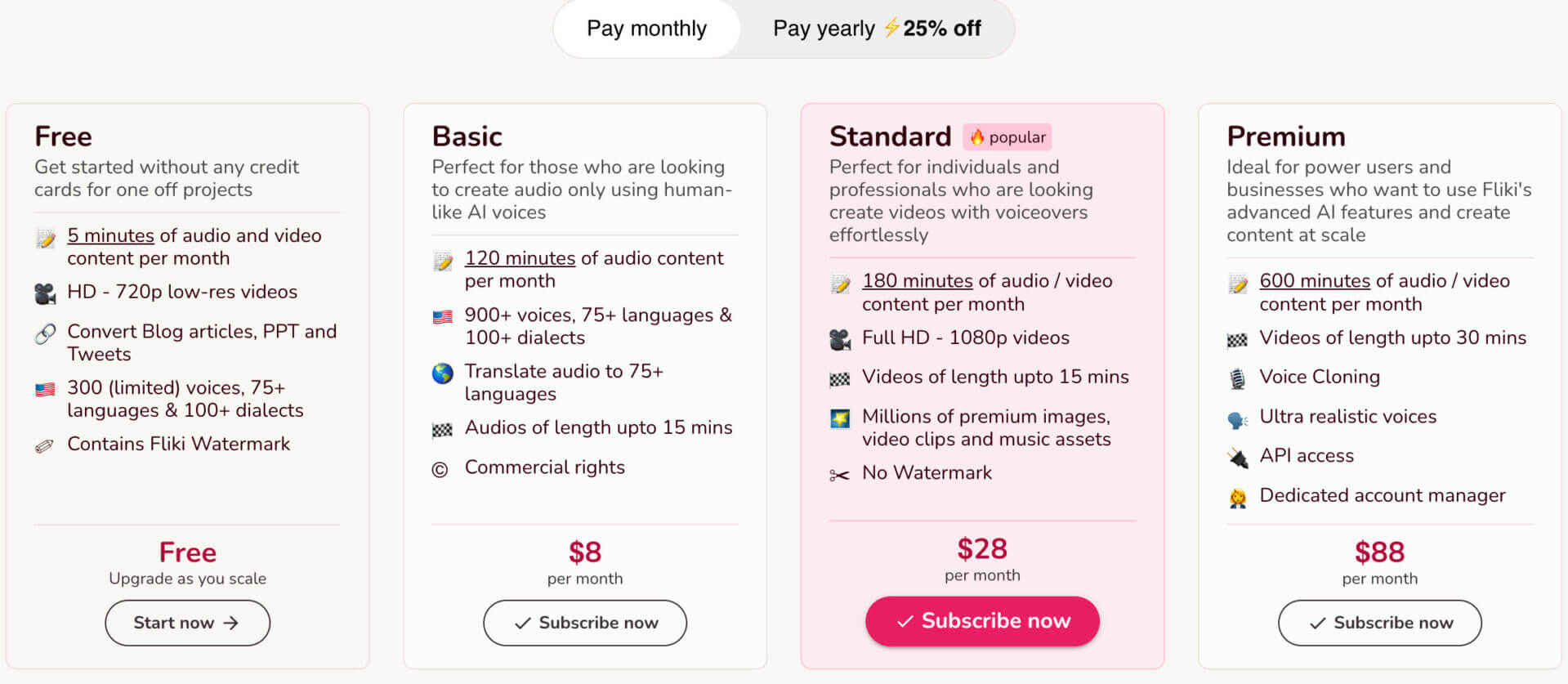The width and height of the screenshot is (1568, 684).
Task: Click the copyright icon beside Commercial rights
Action: tap(440, 469)
